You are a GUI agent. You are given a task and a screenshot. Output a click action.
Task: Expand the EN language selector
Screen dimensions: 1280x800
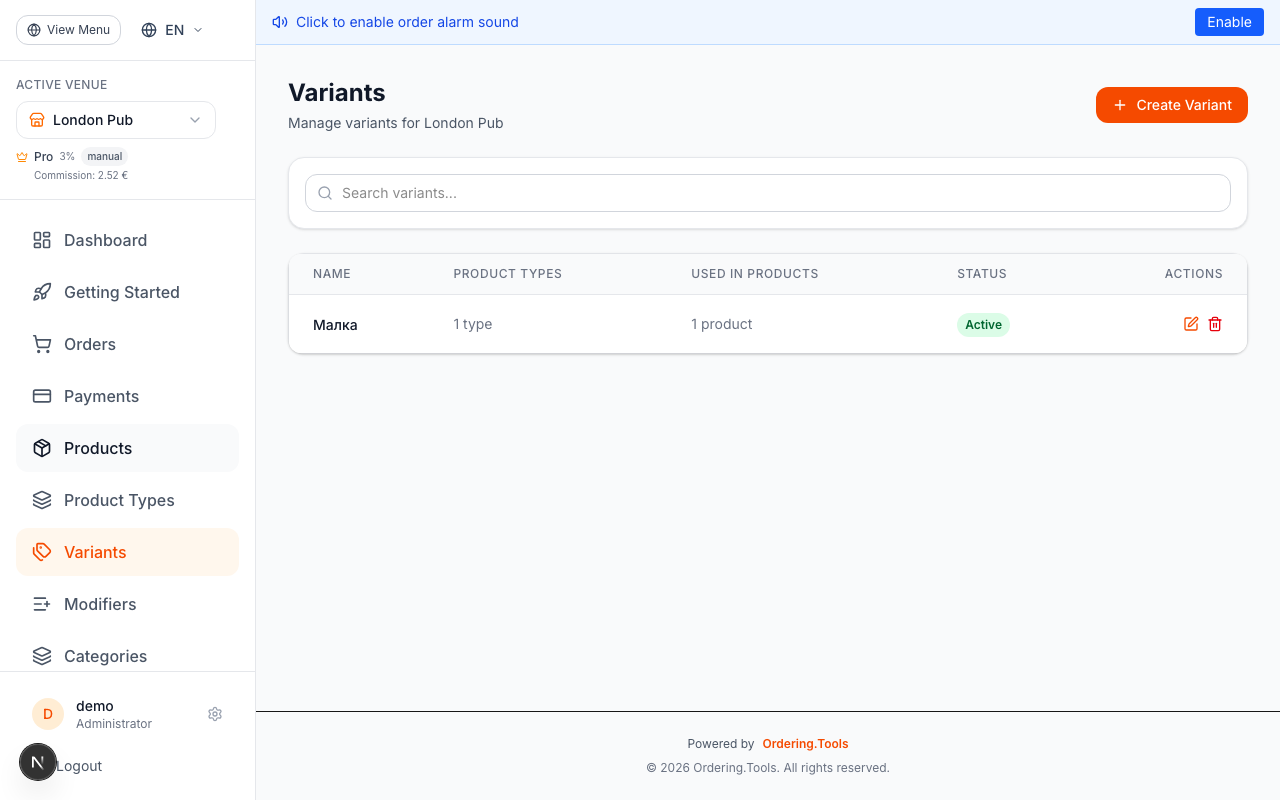170,30
